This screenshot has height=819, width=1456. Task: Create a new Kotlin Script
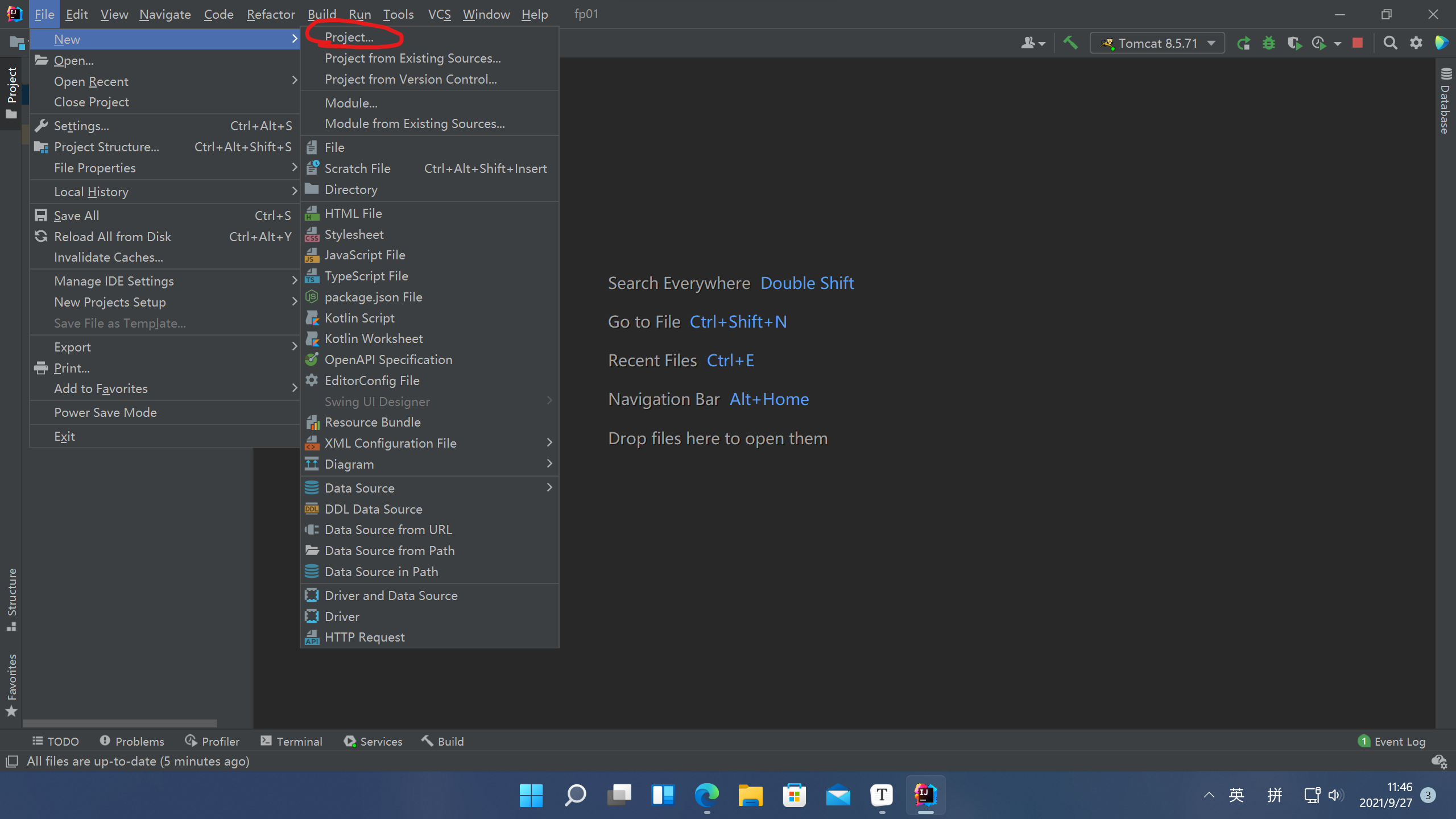(x=429, y=318)
